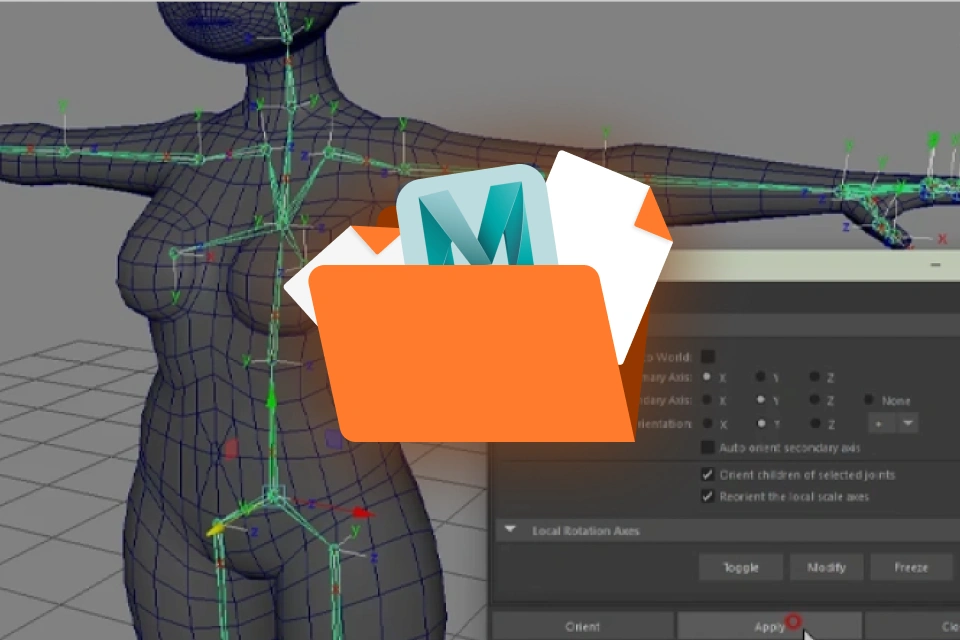Screen dimensions: 960x640
Task: Click the Orient button
Action: (582, 626)
